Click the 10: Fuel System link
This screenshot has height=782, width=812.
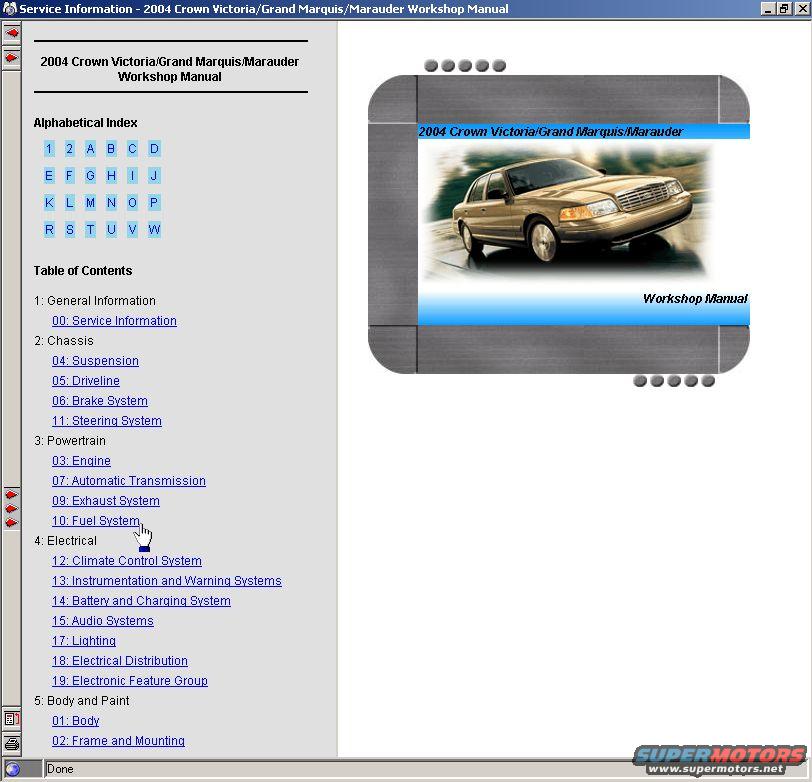pyautogui.click(x=95, y=521)
